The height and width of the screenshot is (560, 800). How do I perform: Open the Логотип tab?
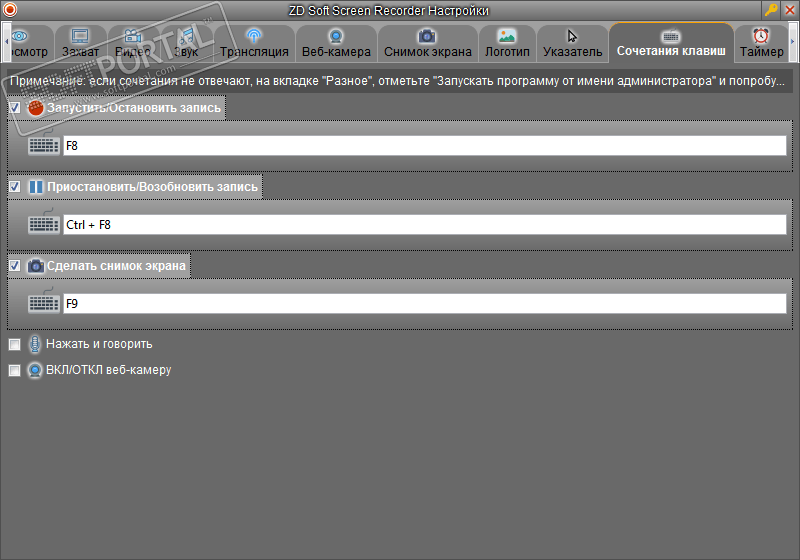(507, 43)
